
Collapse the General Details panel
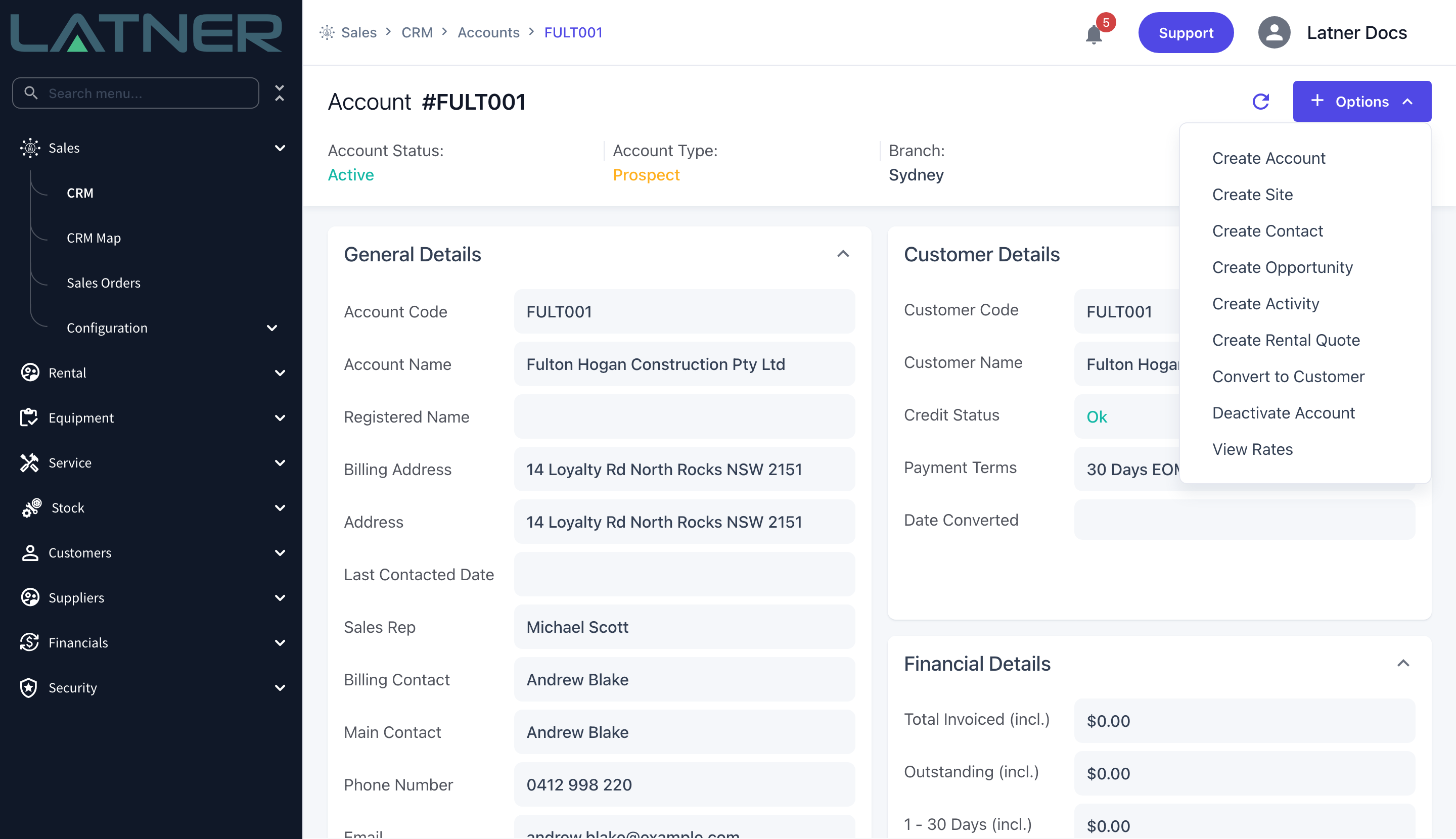click(843, 254)
